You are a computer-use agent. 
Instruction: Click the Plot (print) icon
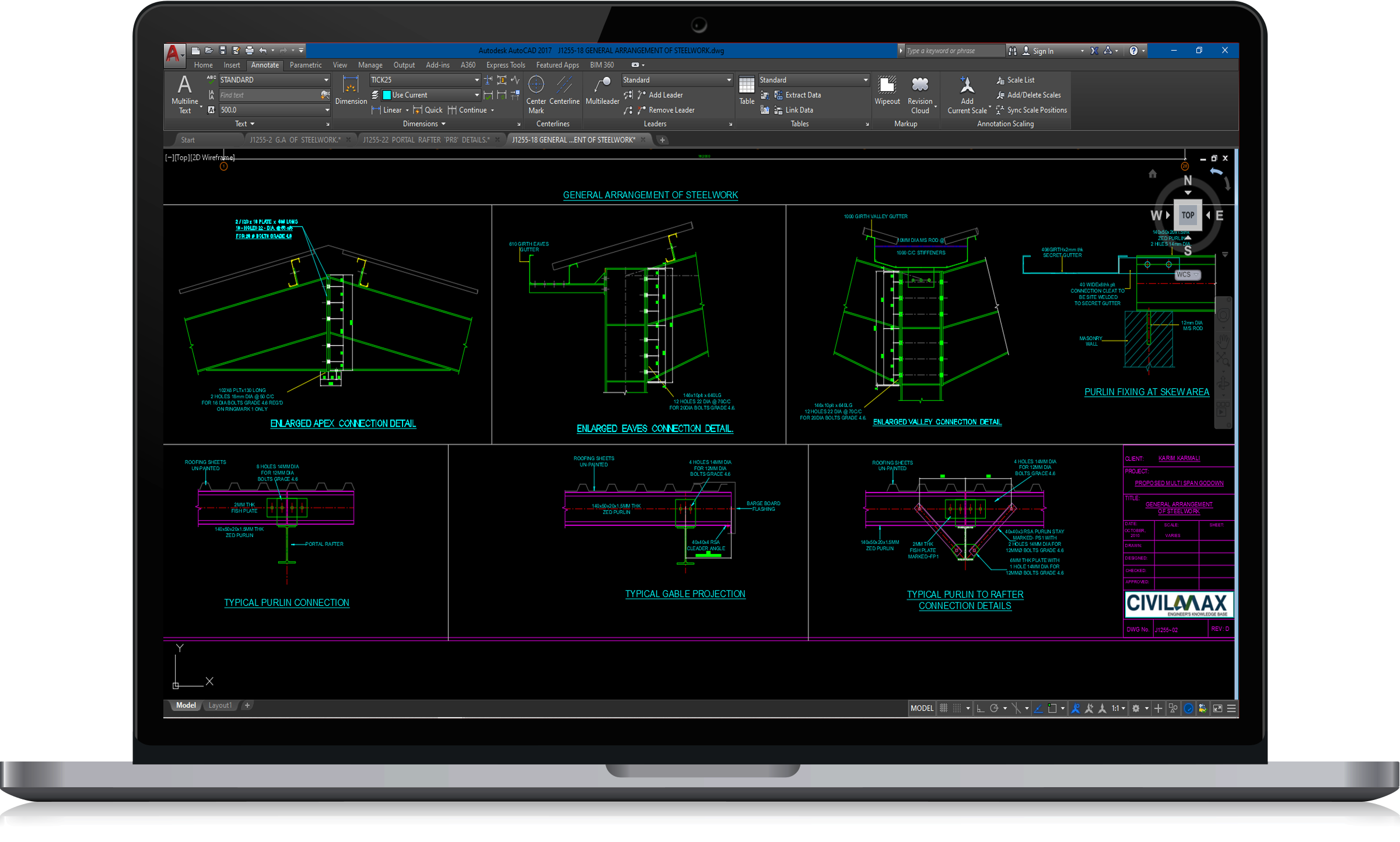tap(250, 51)
